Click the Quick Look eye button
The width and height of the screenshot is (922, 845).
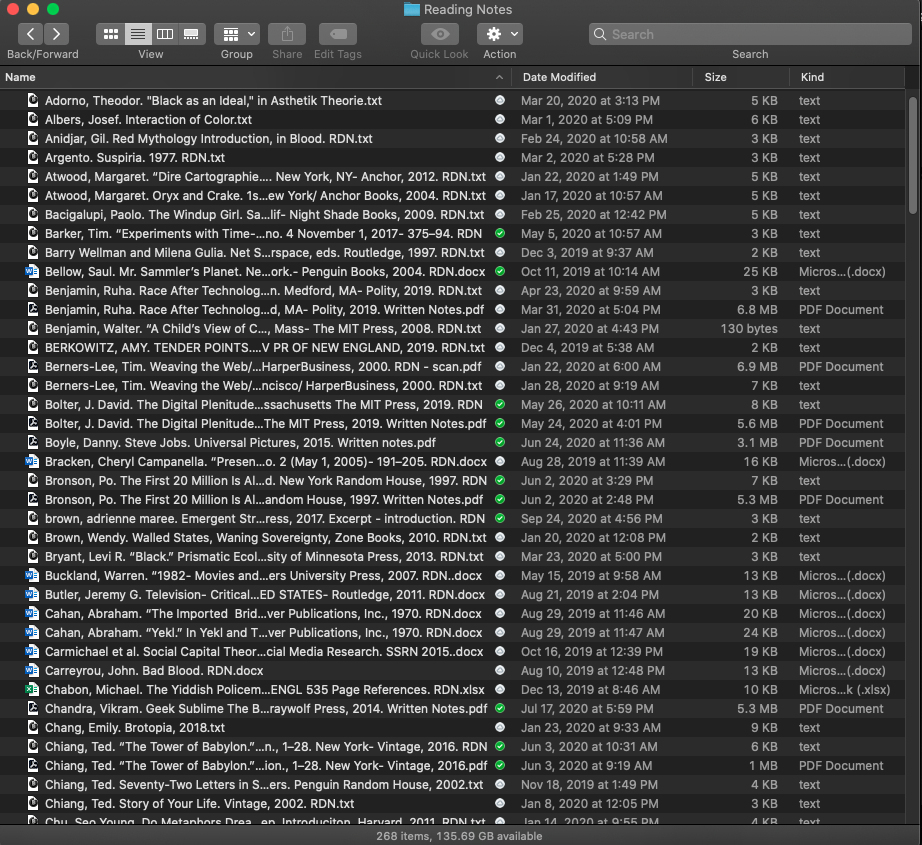point(440,34)
